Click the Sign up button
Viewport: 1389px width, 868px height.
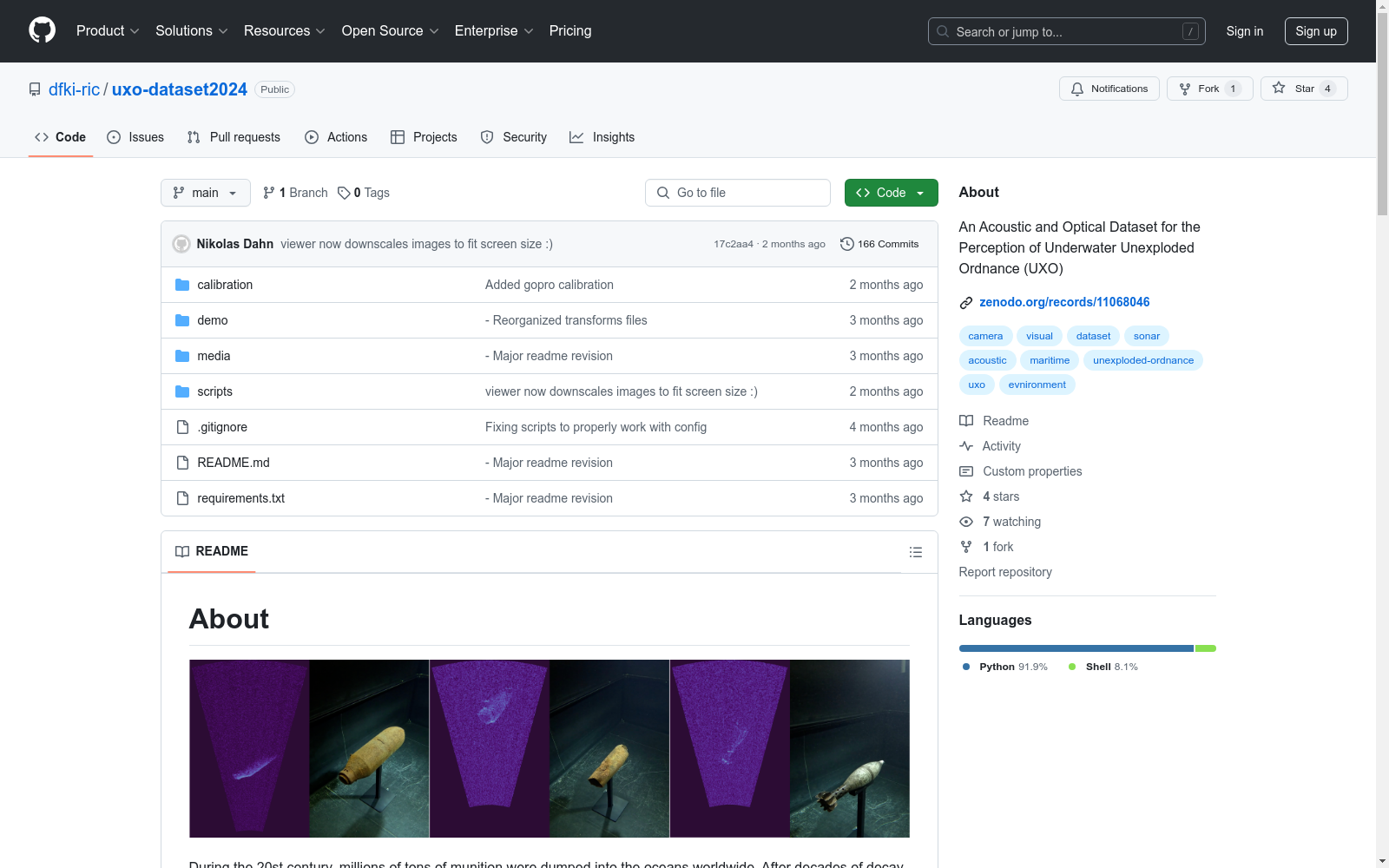click(x=1316, y=31)
